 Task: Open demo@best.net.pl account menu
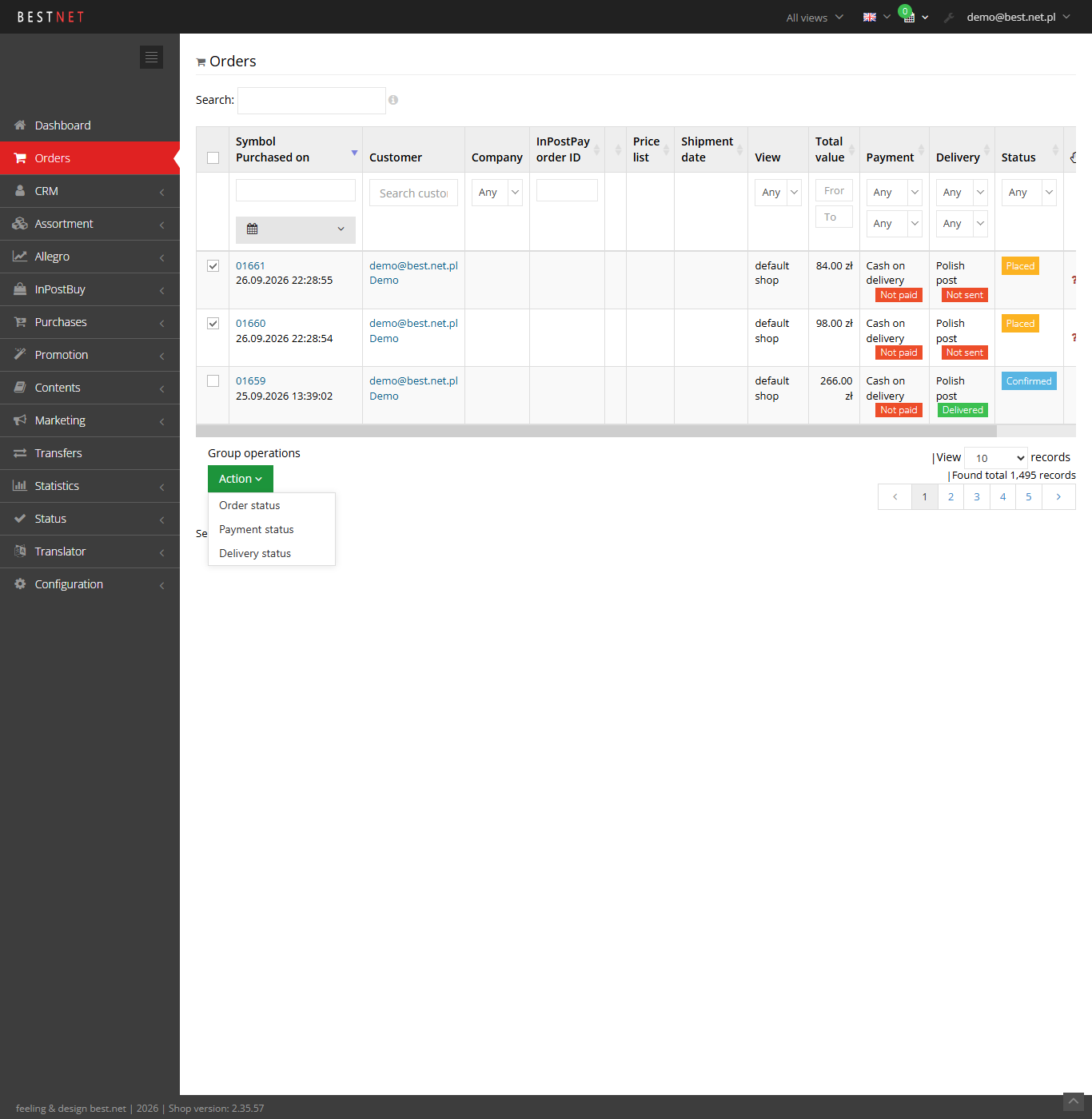[1018, 17]
